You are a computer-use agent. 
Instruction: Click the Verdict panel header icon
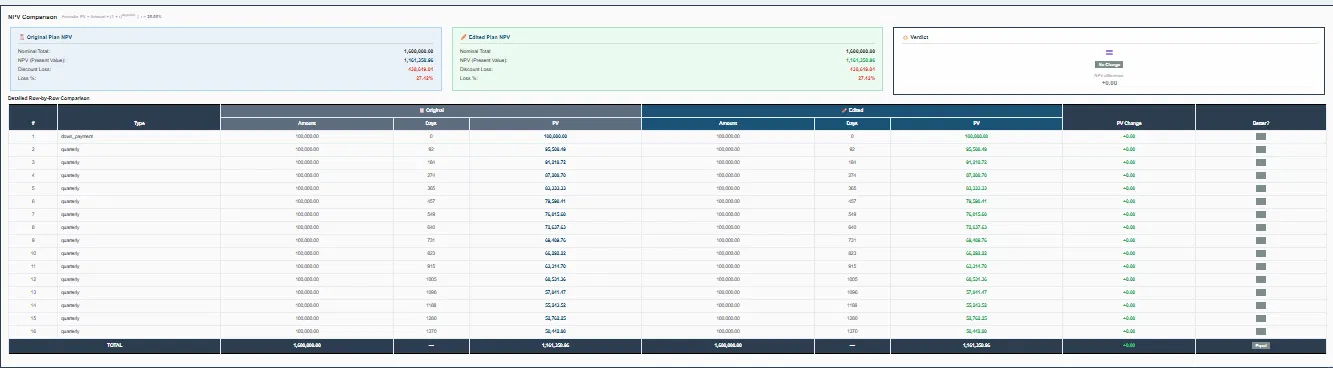(x=905, y=37)
